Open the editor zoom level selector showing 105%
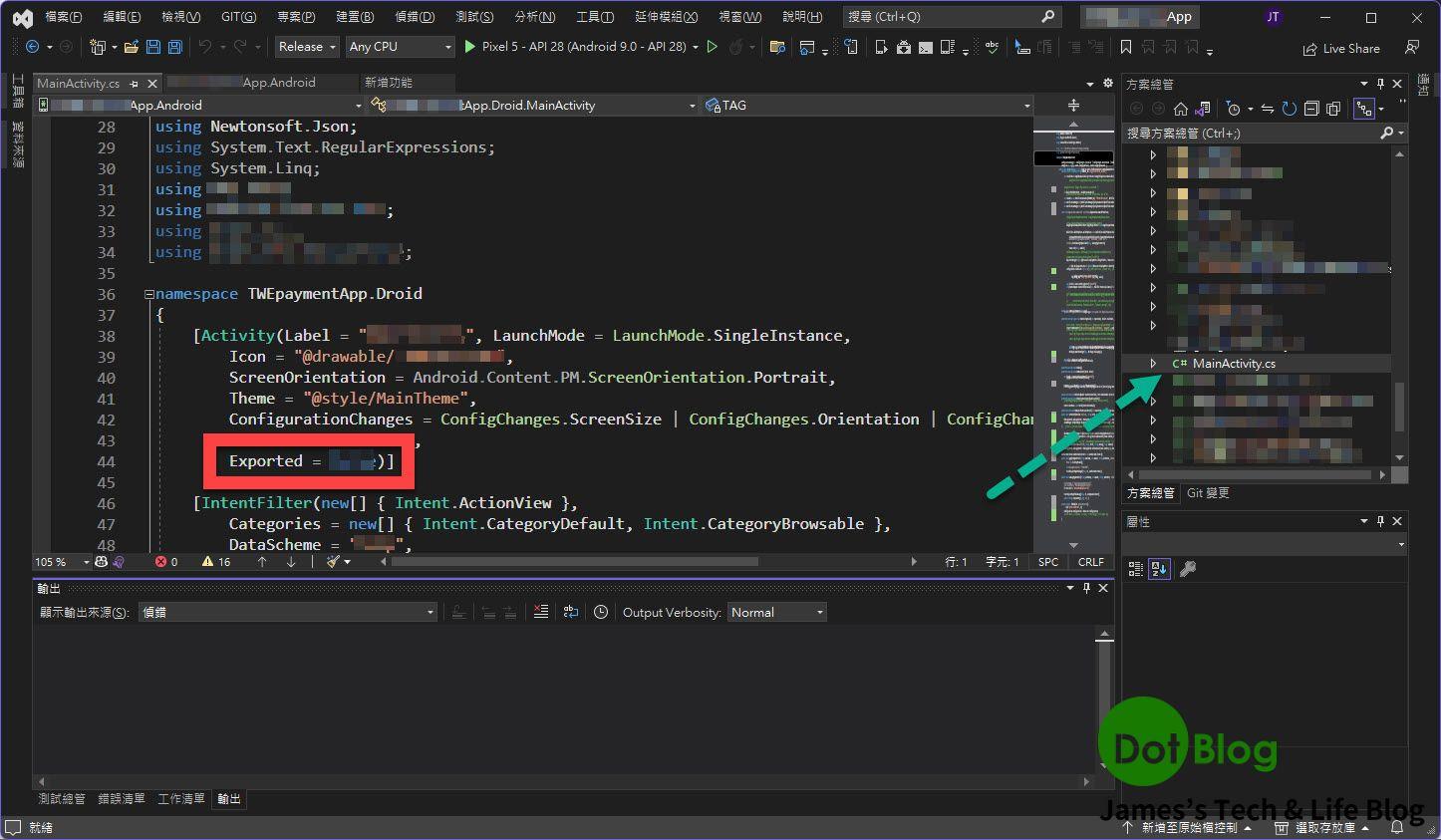The width and height of the screenshot is (1441, 840). coord(60,561)
